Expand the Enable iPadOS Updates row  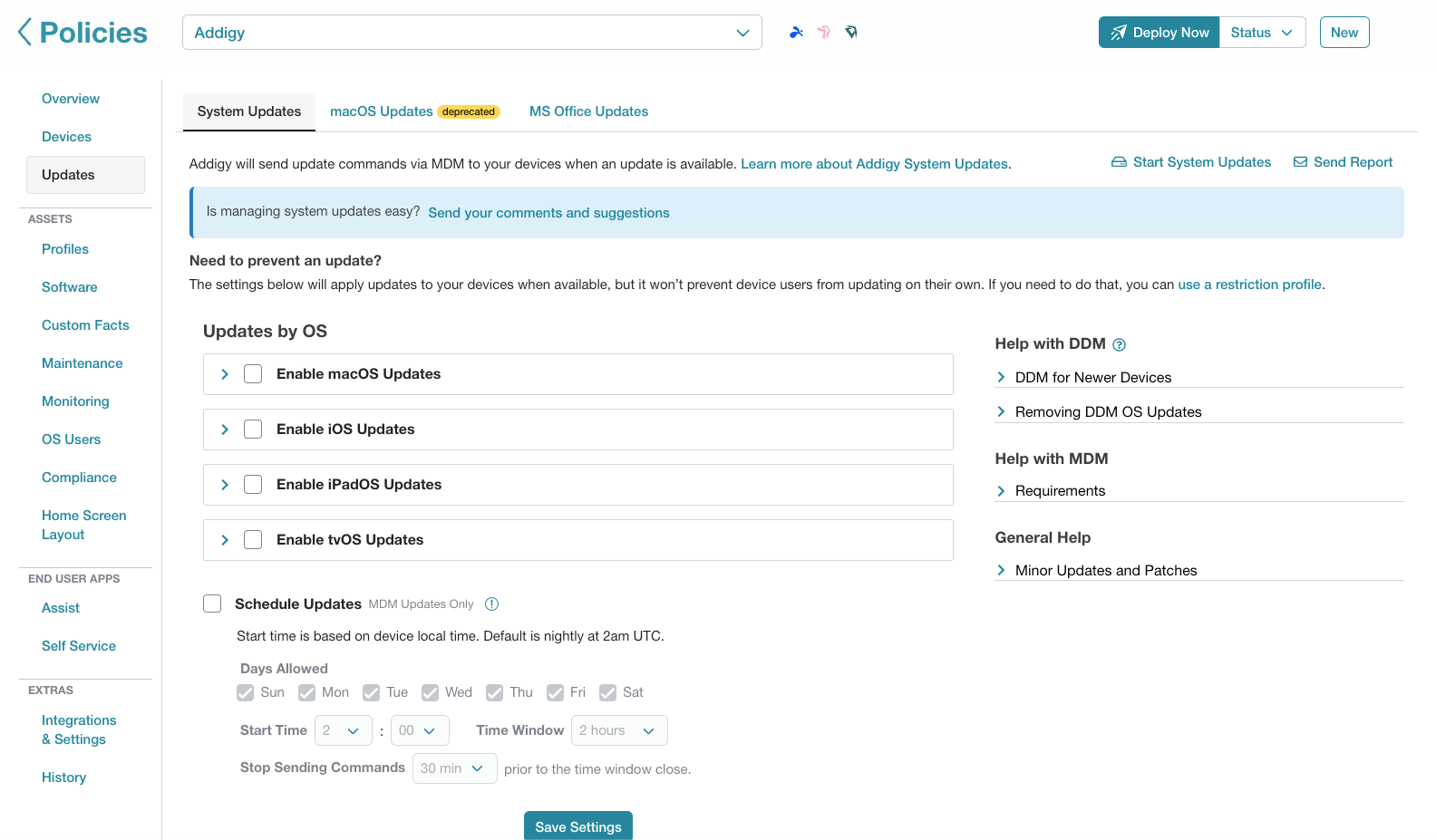[225, 485]
